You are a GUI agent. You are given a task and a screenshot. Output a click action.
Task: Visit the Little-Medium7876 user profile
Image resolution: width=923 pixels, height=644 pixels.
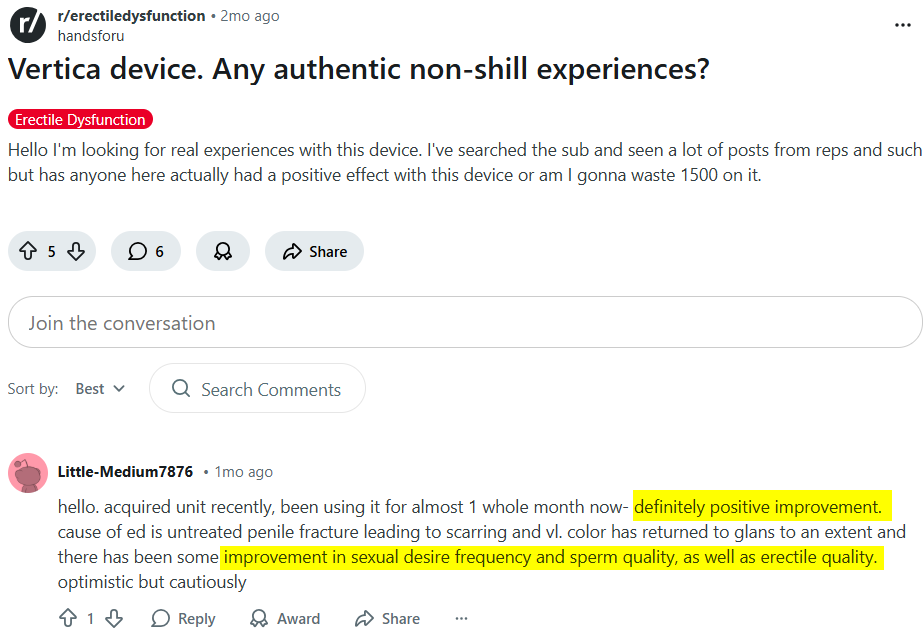[x=125, y=472]
